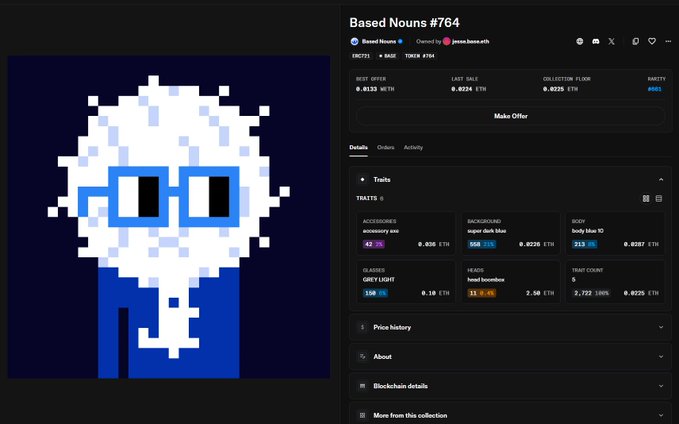
Task: Open the GREY LIGHT glasses trait card
Action: click(x=406, y=282)
